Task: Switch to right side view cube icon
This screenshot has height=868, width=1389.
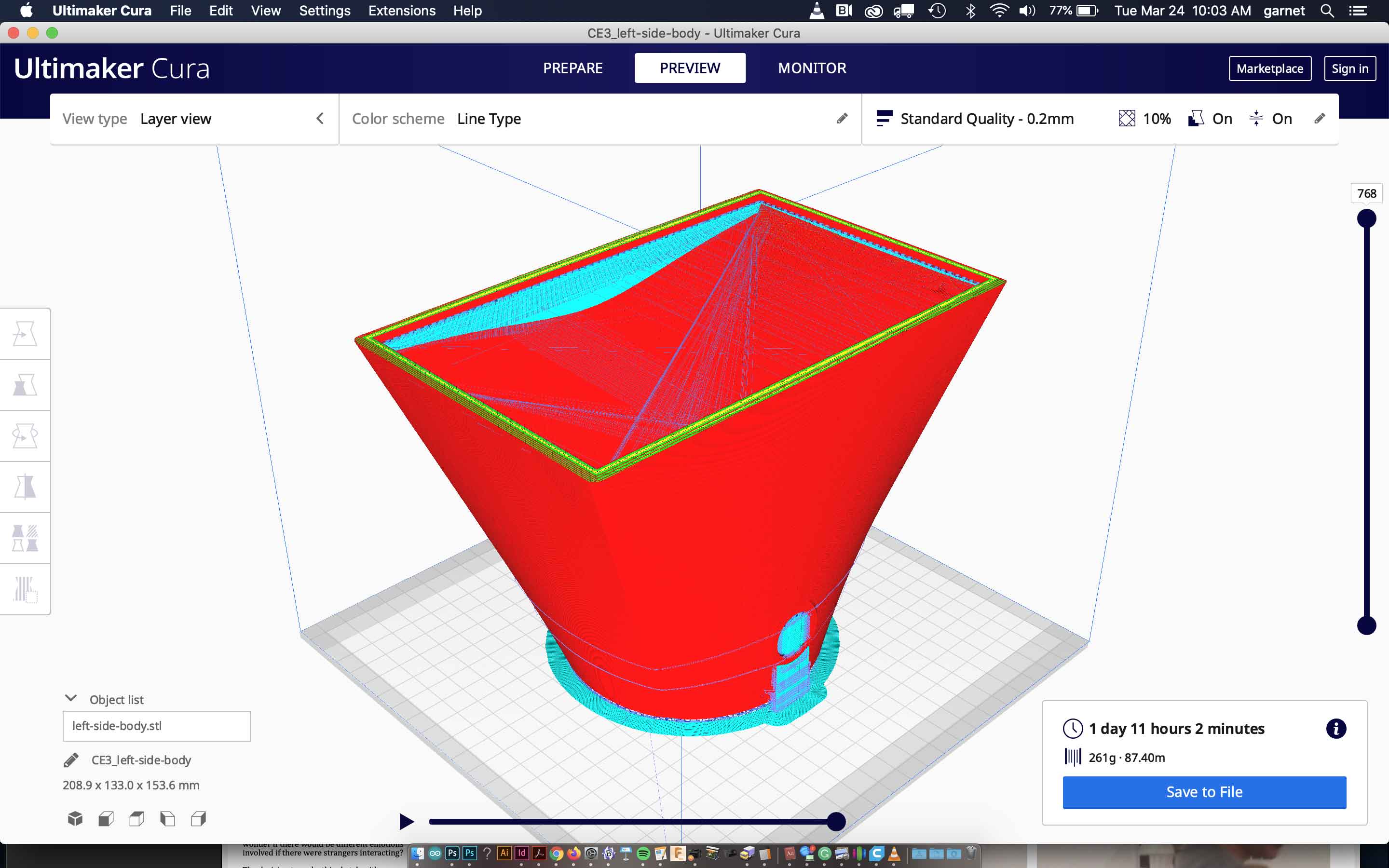Action: (x=199, y=819)
